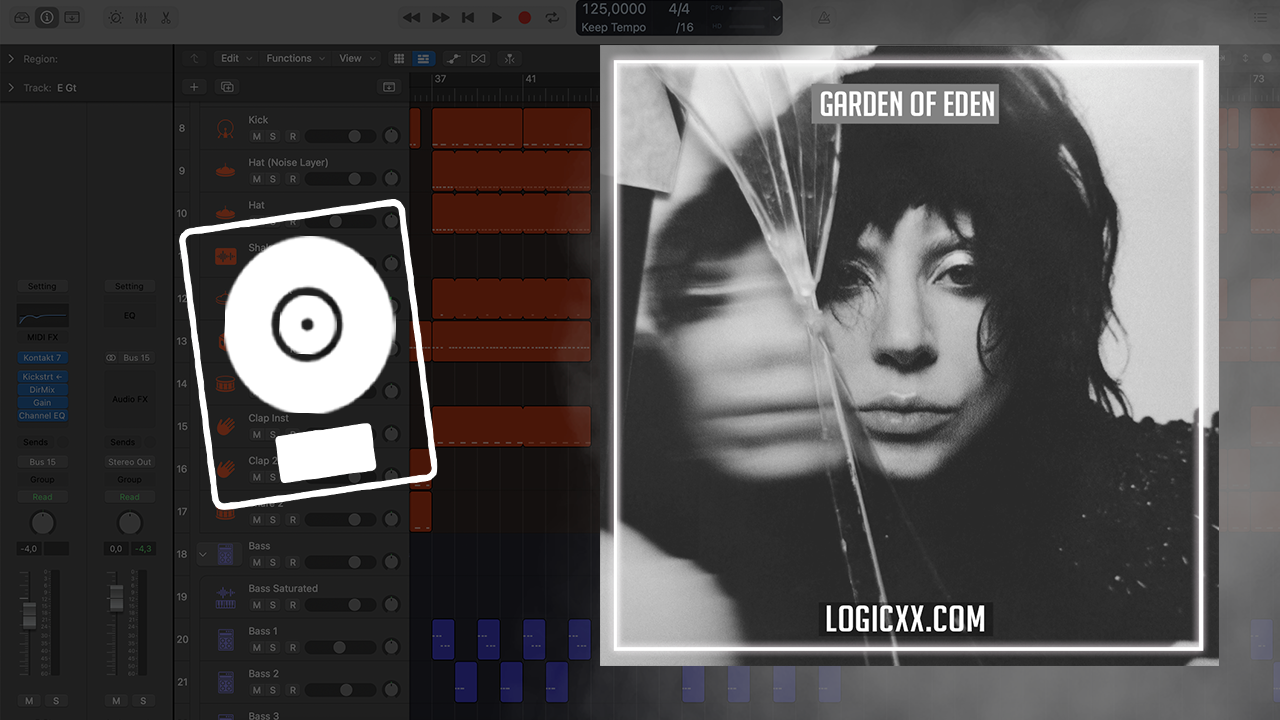This screenshot has width=1280, height=720.
Task: Expand the Track E Gt inspector section
Action: [x=11, y=88]
